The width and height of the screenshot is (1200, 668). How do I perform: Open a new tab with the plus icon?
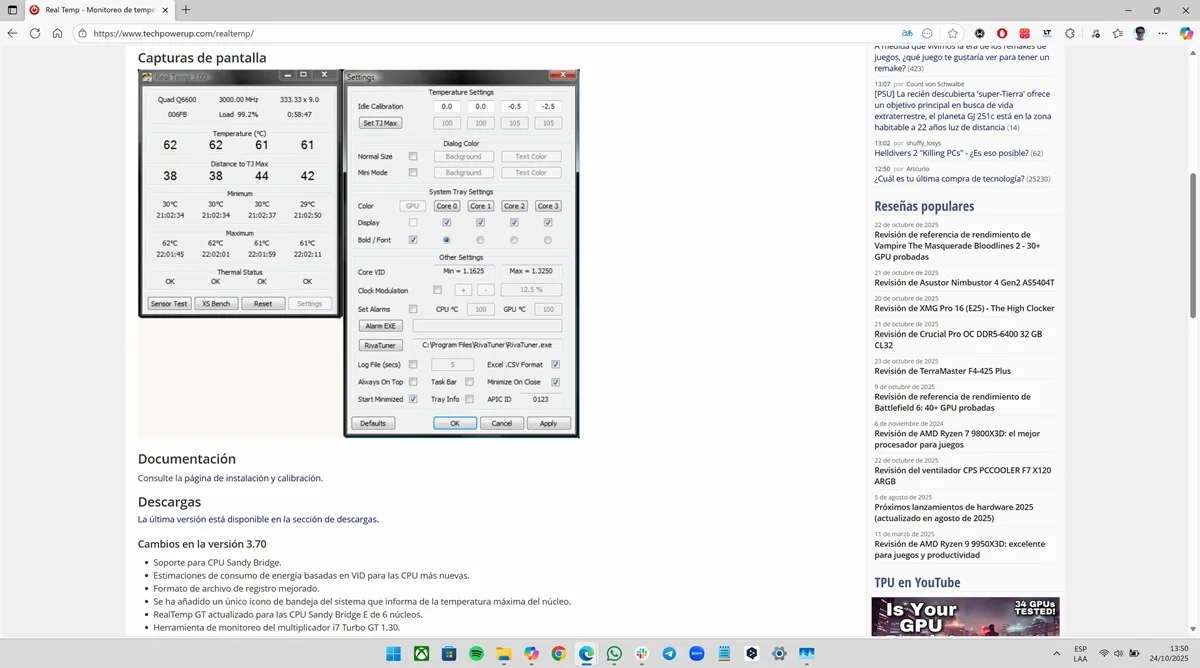click(x=186, y=10)
